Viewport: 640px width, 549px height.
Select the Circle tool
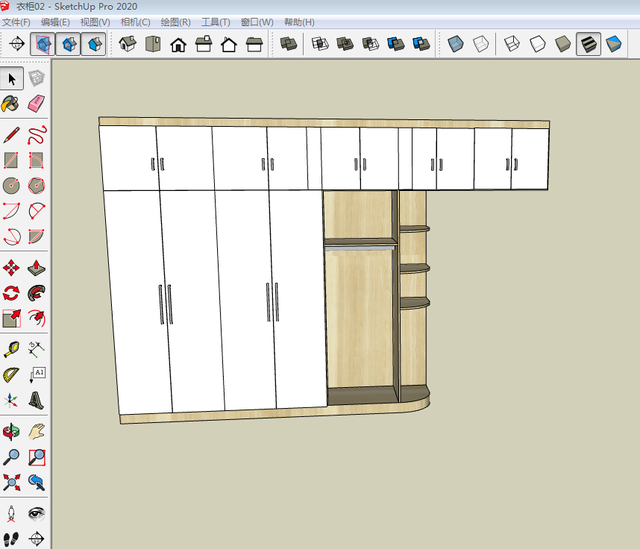tap(11, 186)
